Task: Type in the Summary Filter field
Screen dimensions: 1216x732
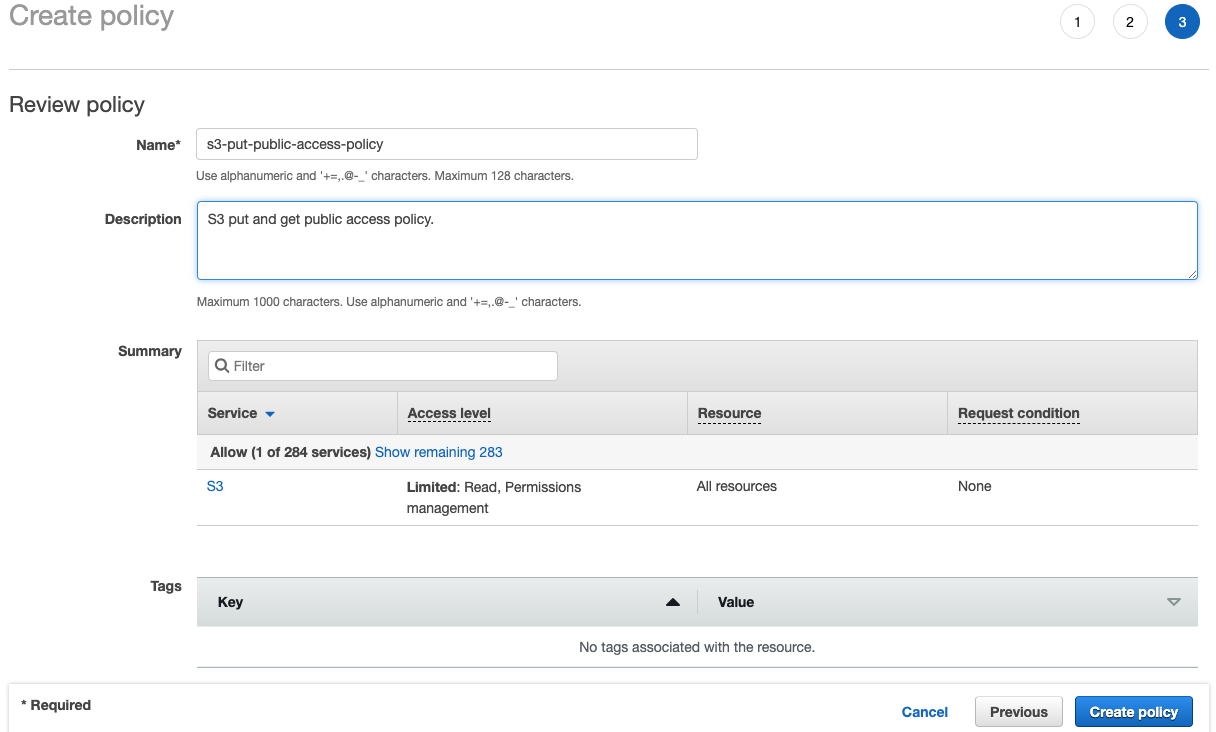Action: tap(392, 366)
